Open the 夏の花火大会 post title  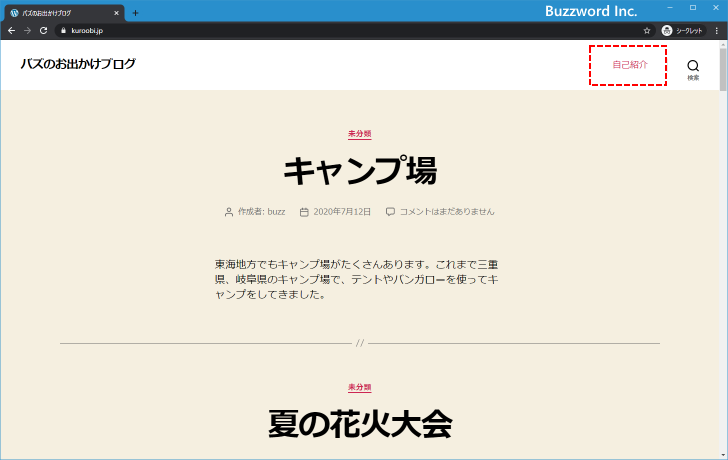pyautogui.click(x=360, y=424)
